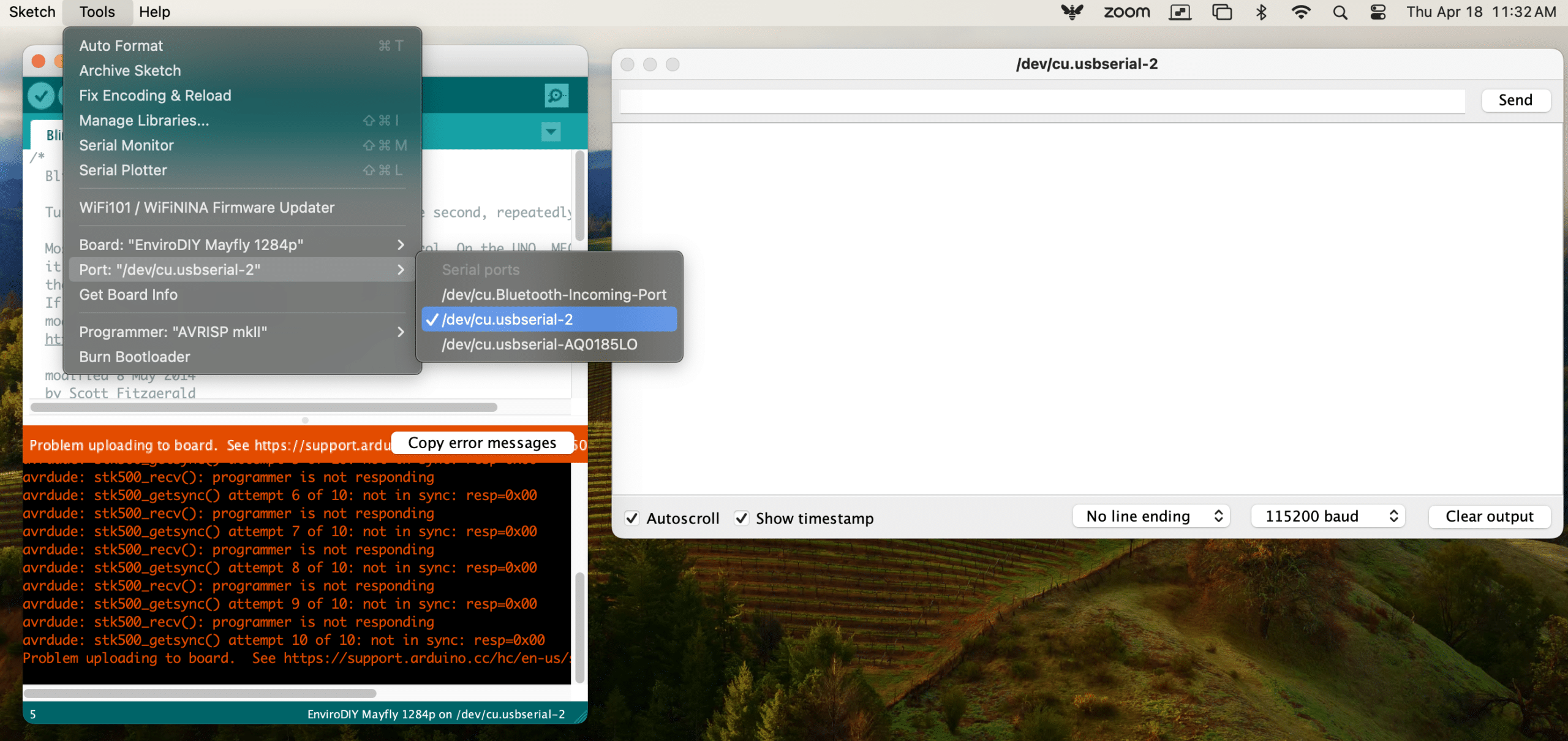Click the Verify checkmark icon
The height and width of the screenshot is (741, 1568).
click(x=41, y=96)
